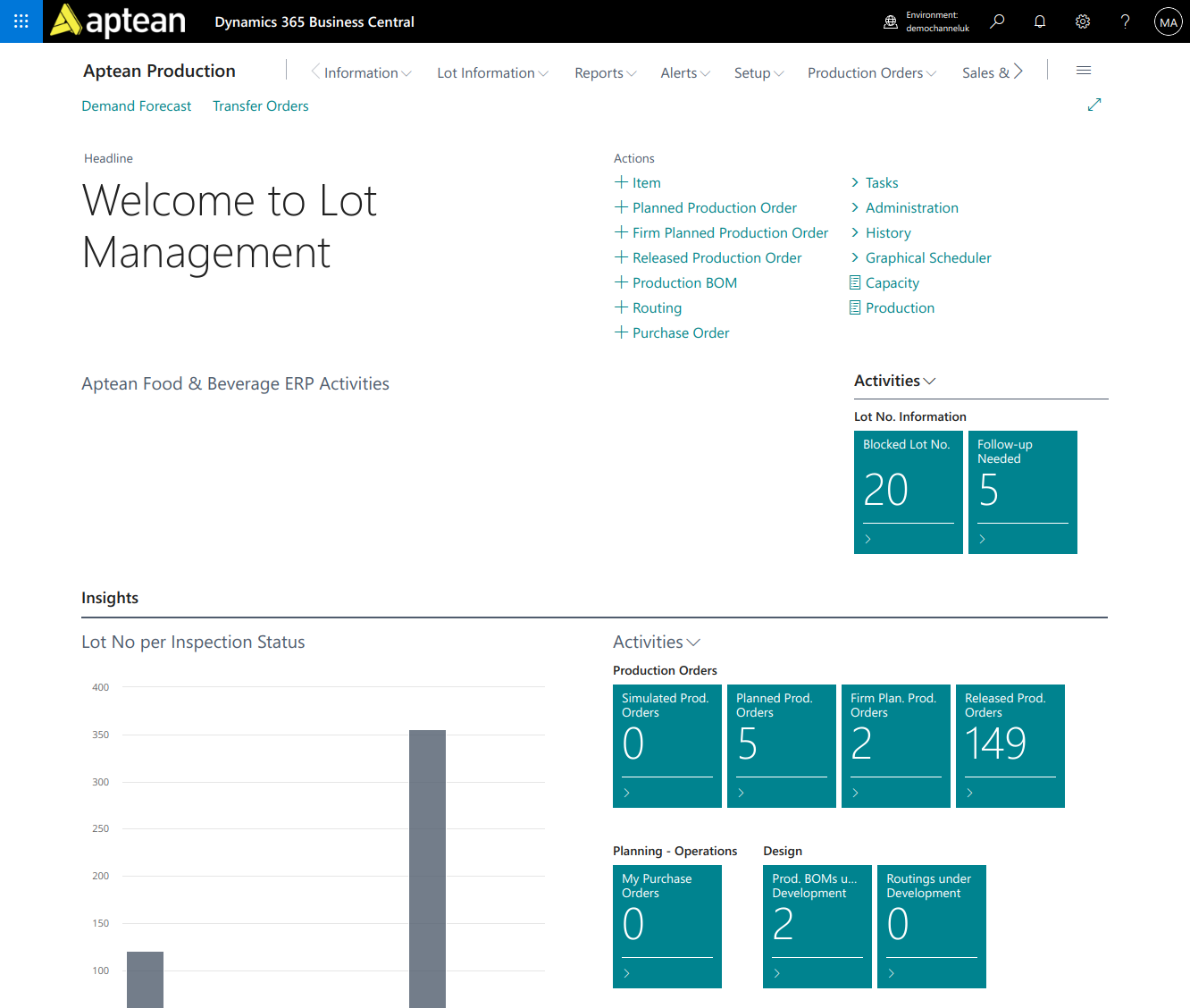Image resolution: width=1190 pixels, height=1008 pixels.
Task: Expand the Lot Information menu
Action: click(492, 73)
